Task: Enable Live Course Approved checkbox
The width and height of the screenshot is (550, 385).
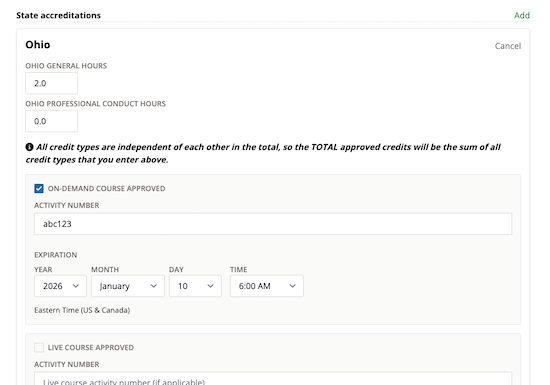Action: point(39,347)
